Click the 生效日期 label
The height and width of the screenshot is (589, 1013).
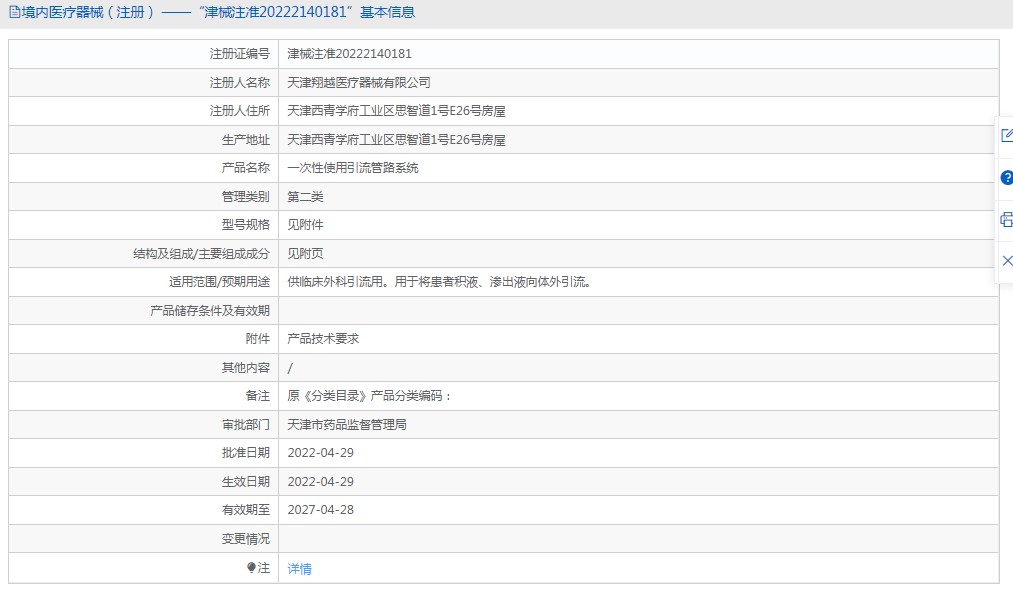tap(245, 481)
